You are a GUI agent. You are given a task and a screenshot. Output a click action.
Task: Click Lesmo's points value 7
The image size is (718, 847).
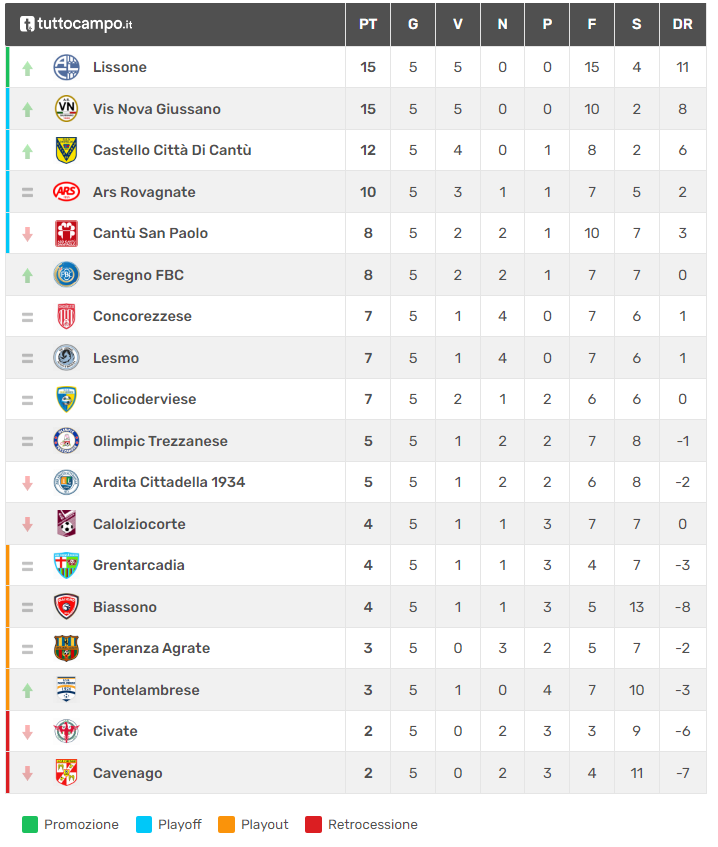368,358
